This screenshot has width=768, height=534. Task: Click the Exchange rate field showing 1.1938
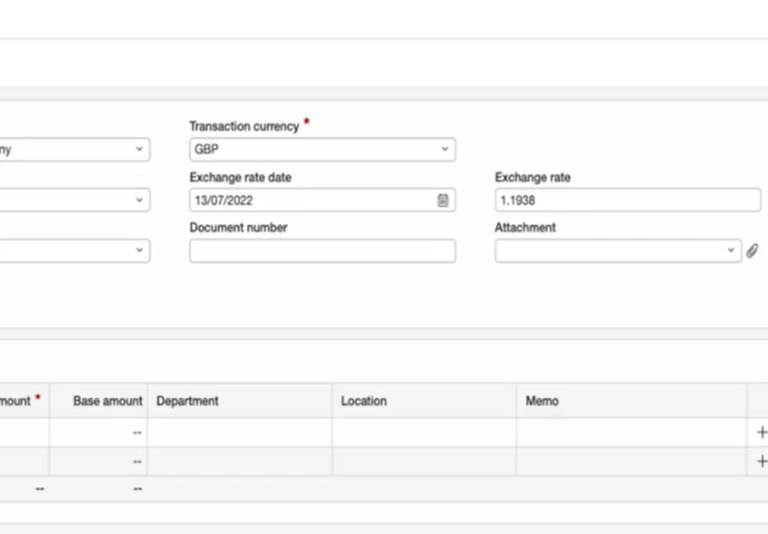point(627,200)
